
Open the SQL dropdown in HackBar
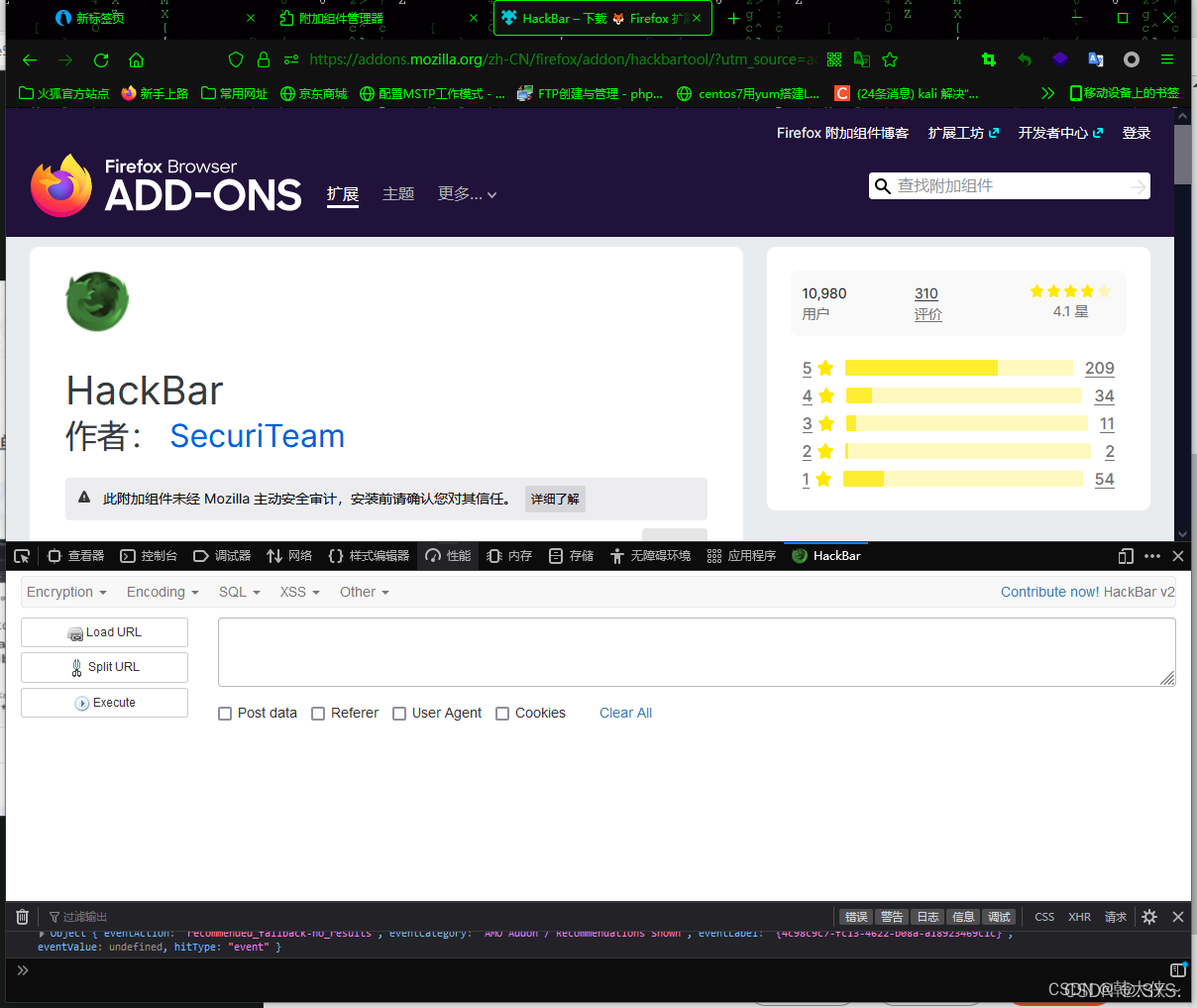tap(239, 592)
